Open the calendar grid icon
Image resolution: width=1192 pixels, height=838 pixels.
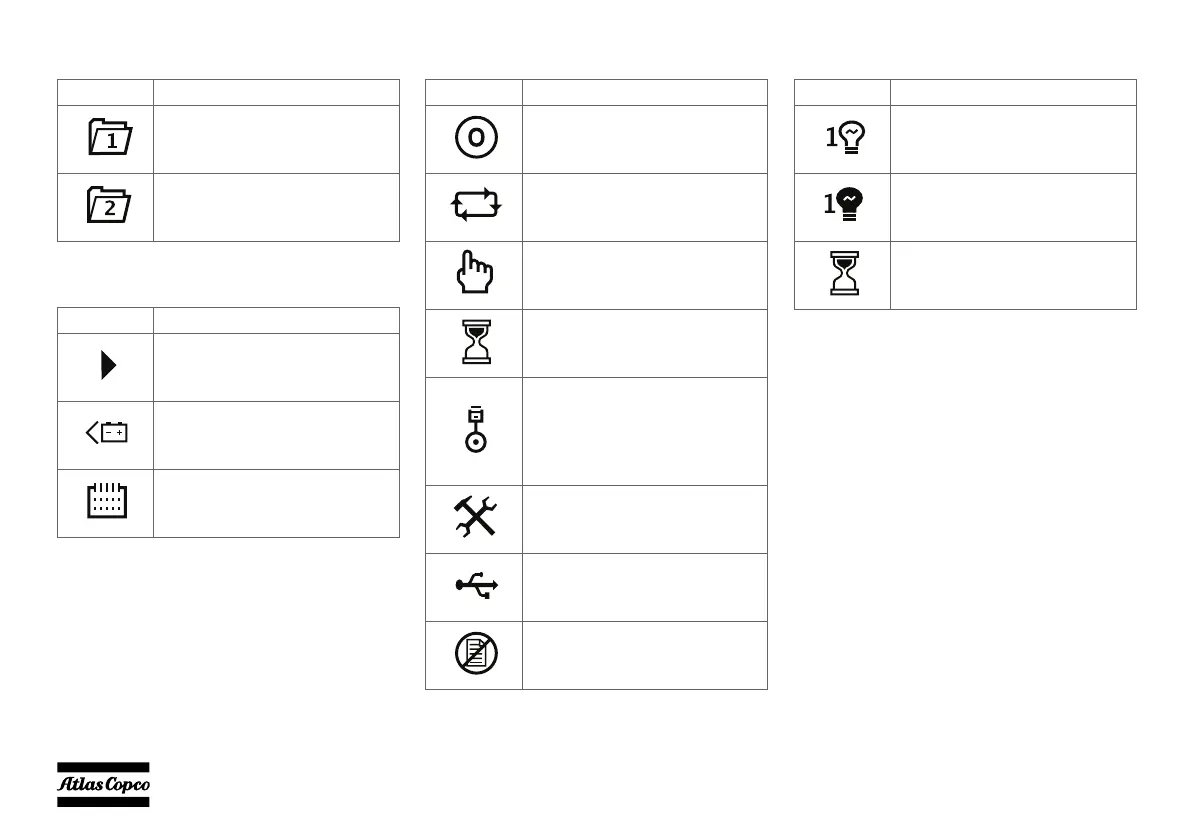click(x=107, y=500)
